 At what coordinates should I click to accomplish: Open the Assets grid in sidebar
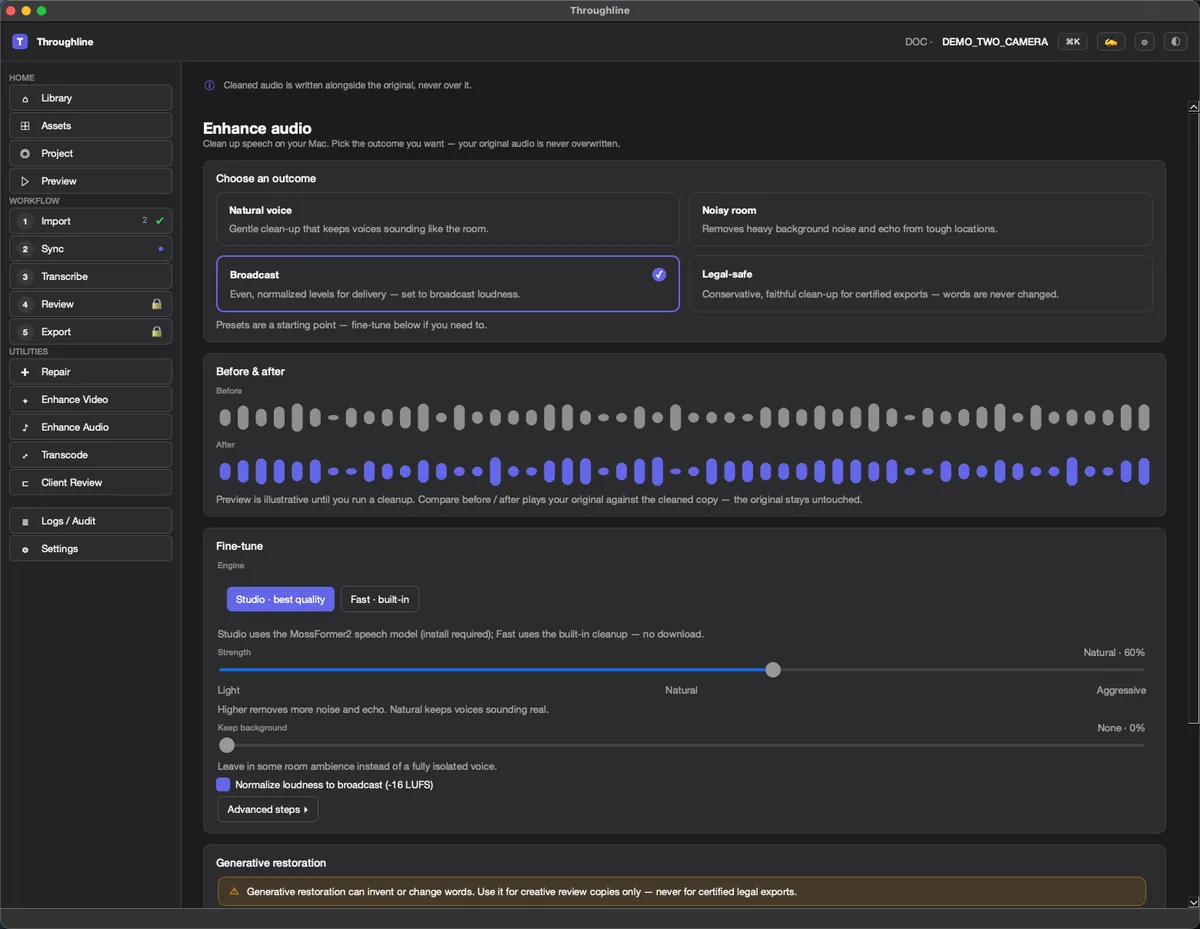[90, 126]
